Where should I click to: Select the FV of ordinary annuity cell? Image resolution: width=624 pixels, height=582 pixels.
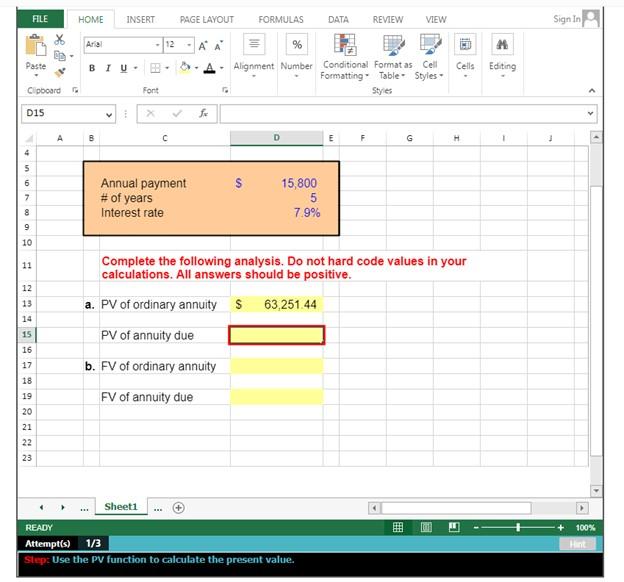[277, 366]
